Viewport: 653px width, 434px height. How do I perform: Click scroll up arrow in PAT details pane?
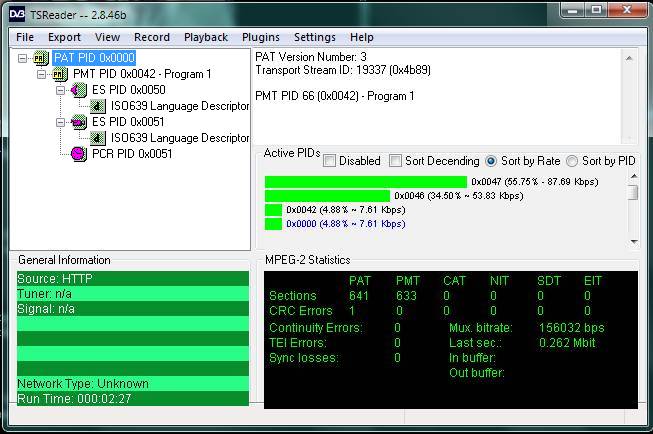coord(629,58)
